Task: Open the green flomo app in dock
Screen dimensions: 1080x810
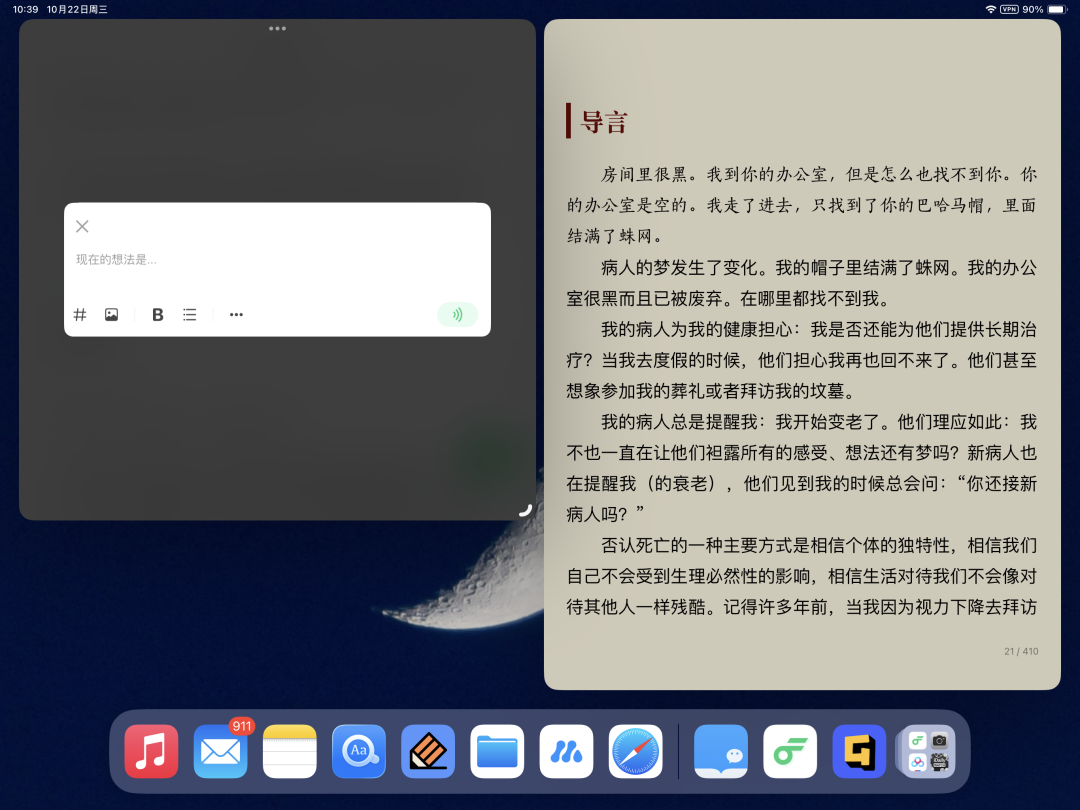Action: (x=790, y=751)
